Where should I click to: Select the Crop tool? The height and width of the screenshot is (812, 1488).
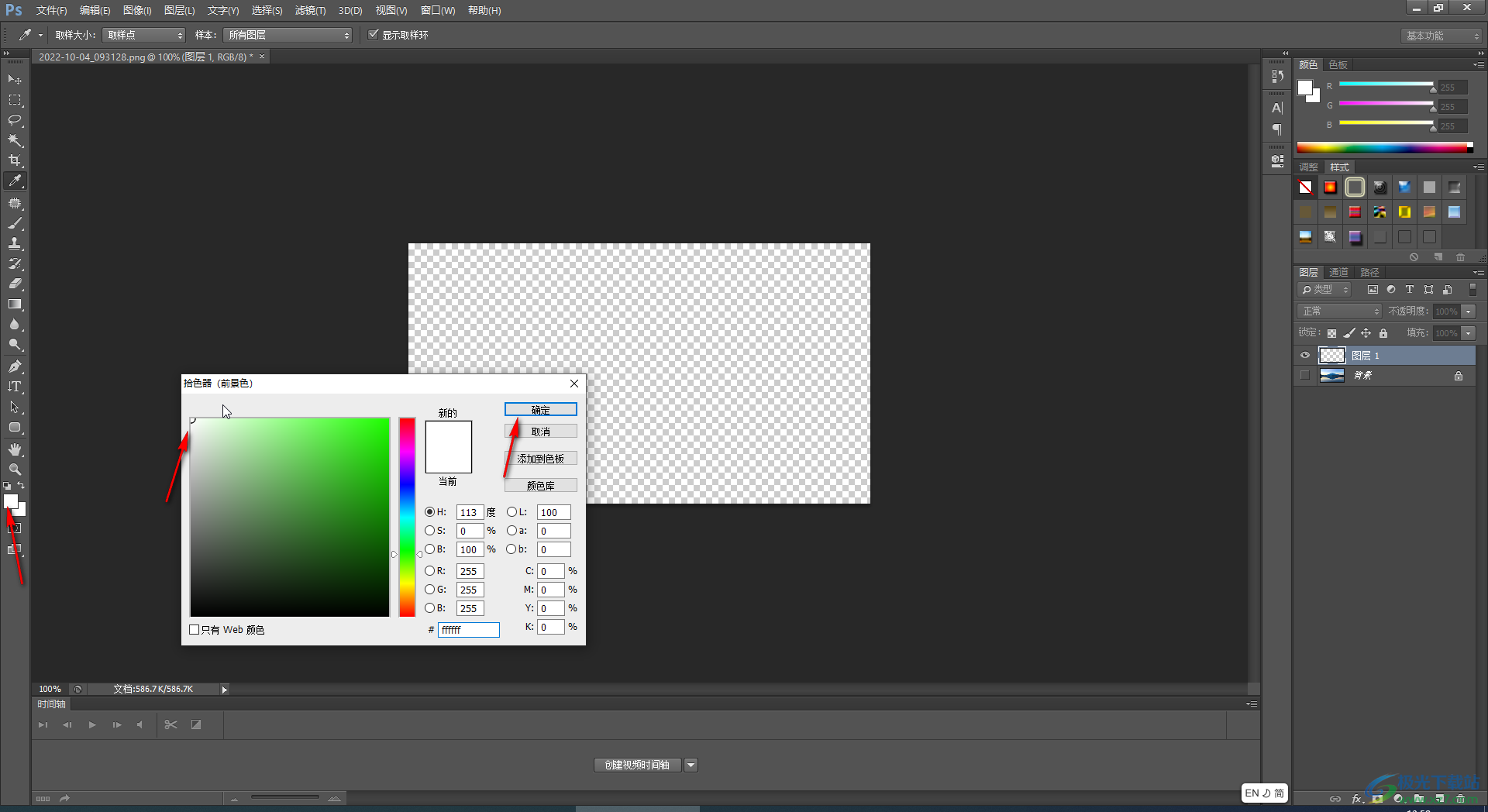(15, 160)
